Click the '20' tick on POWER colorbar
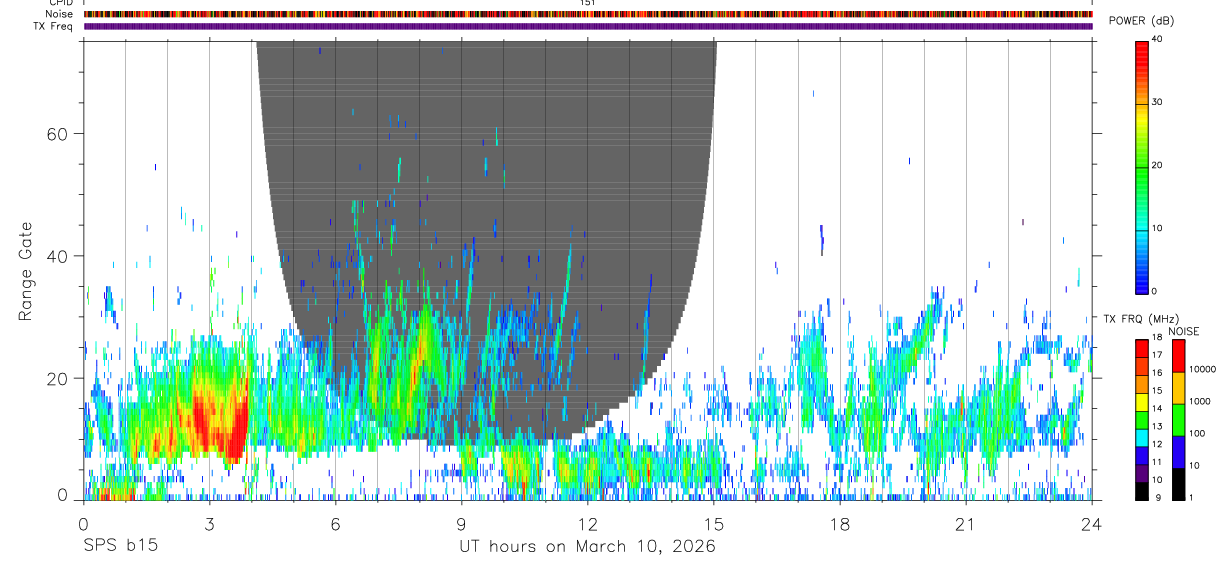Image resolution: width=1228 pixels, height=567 pixels. [x=1158, y=165]
